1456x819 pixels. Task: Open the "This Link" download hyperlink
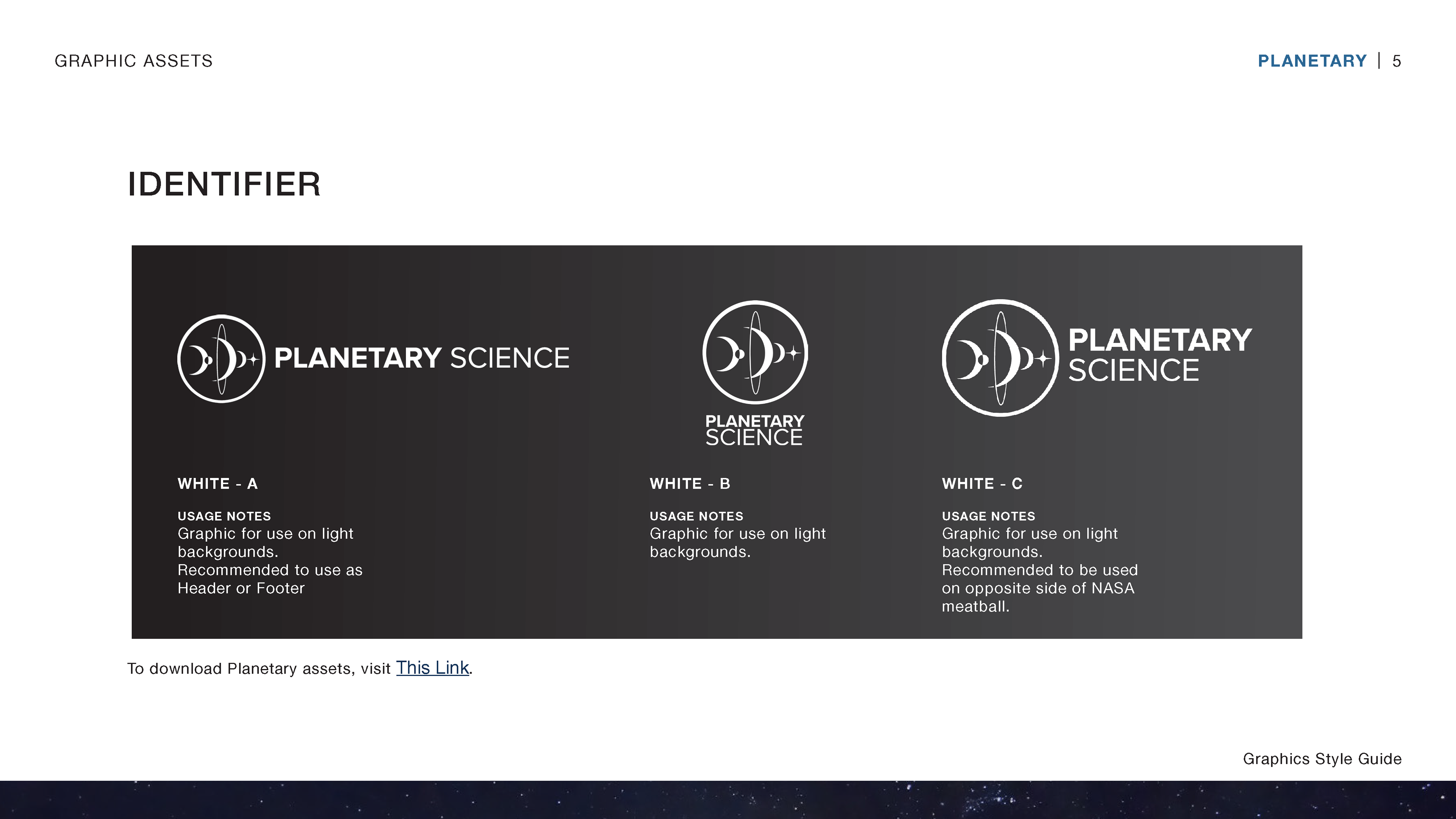[432, 668]
